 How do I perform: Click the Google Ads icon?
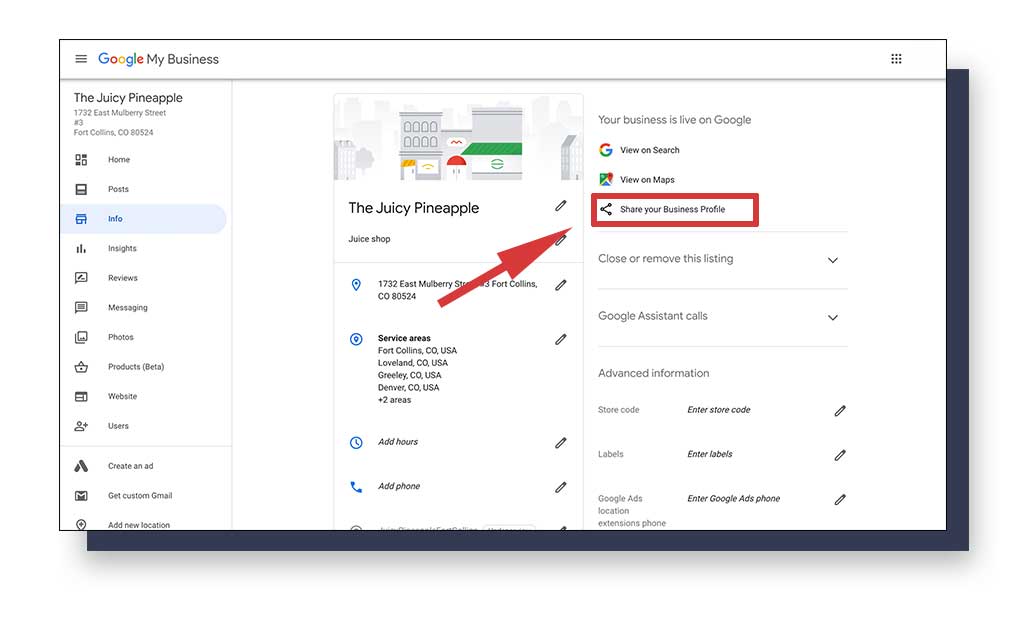(x=81, y=466)
